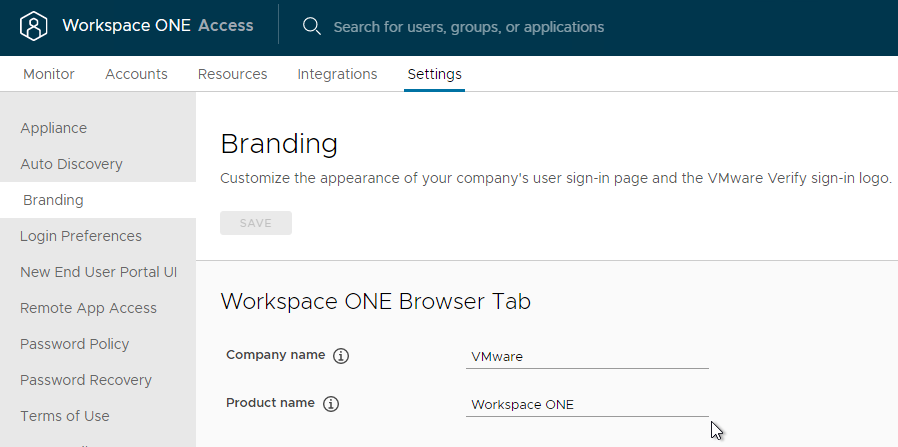Click the SAVE button
898x447 pixels.
(256, 223)
